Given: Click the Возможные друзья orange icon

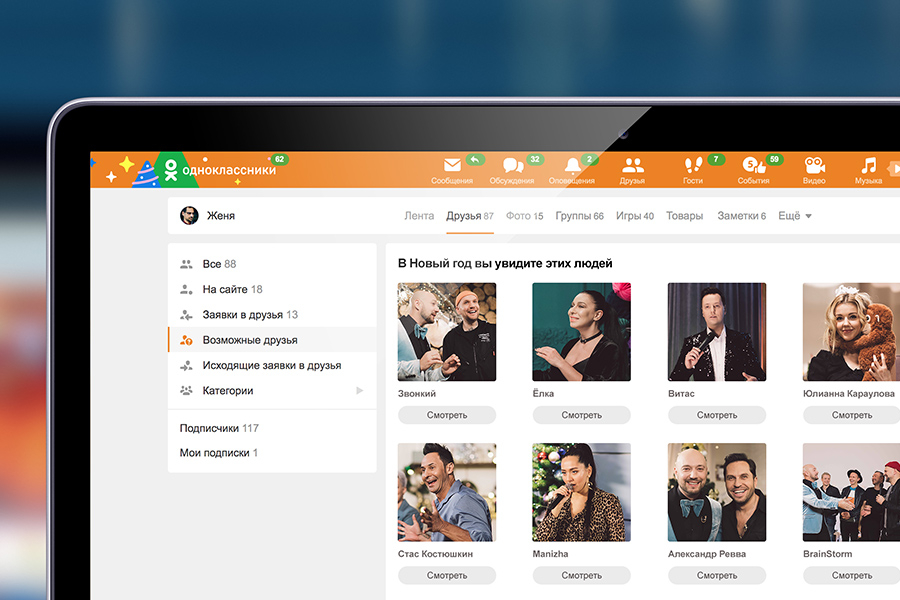Looking at the screenshot, I should point(186,340).
